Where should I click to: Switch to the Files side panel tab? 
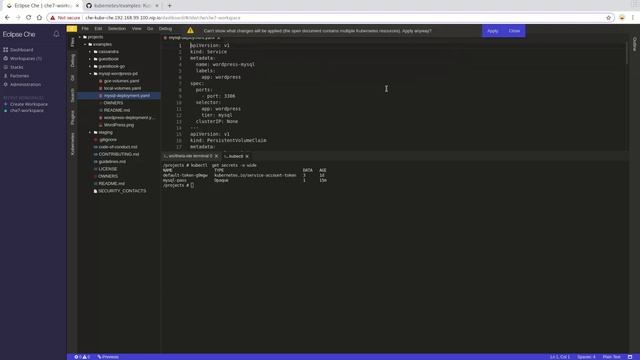tap(73, 42)
